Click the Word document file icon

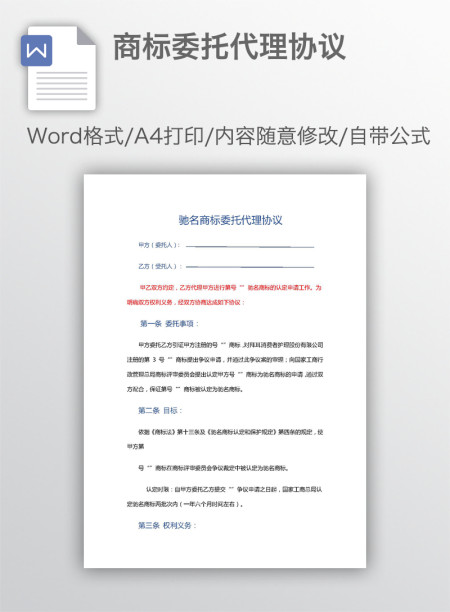pyautogui.click(x=59, y=68)
